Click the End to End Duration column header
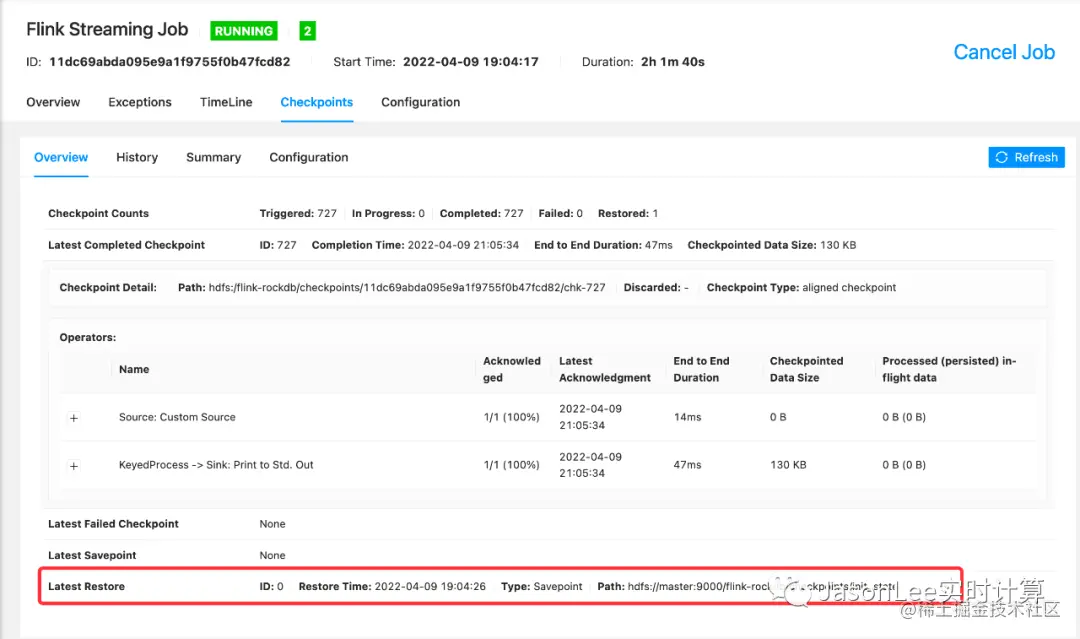 tap(701, 370)
